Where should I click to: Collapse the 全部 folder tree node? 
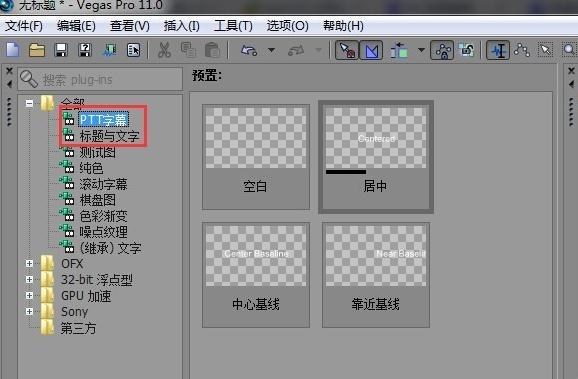coord(29,103)
